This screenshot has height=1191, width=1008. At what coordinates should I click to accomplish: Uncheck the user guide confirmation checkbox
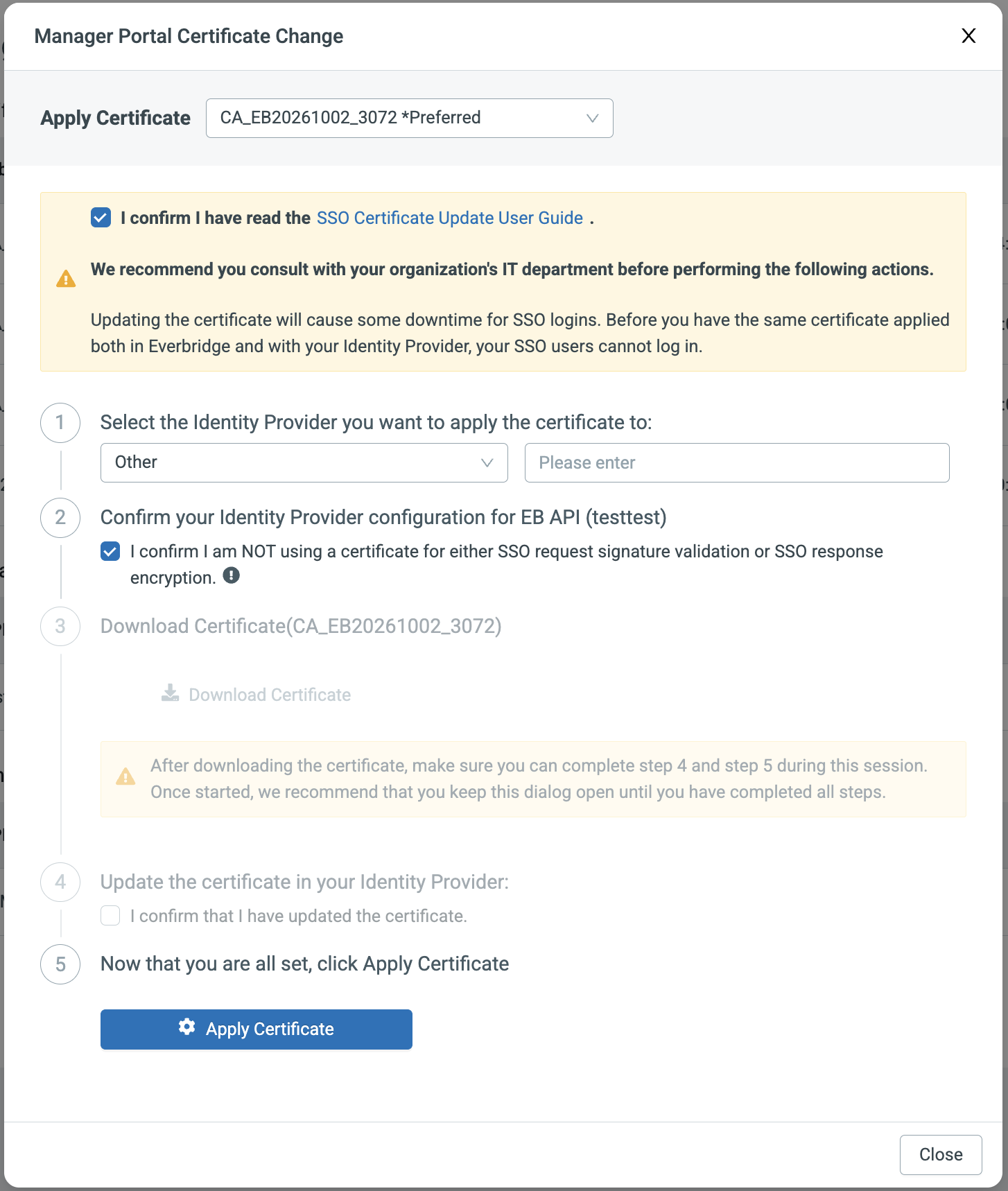(x=101, y=218)
